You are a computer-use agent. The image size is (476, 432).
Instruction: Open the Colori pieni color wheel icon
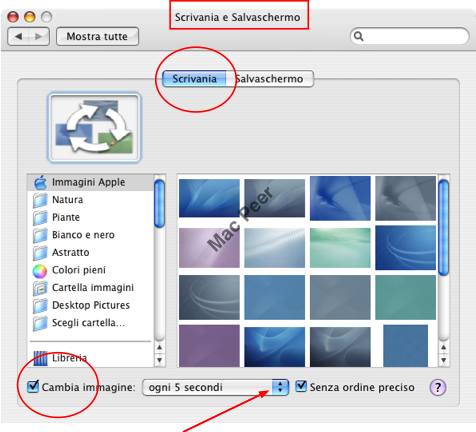tap(40, 271)
